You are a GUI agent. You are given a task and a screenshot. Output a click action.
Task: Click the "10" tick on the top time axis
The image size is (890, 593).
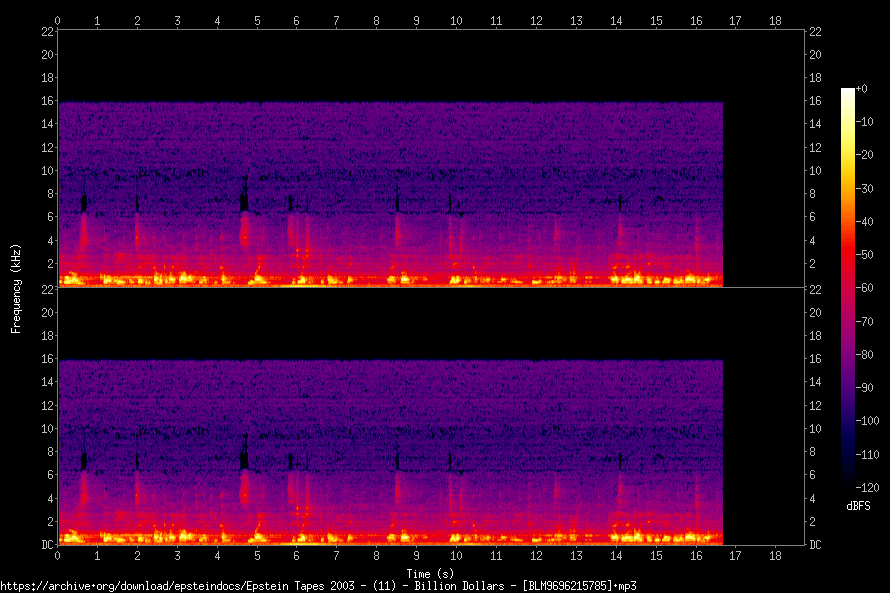456,20
